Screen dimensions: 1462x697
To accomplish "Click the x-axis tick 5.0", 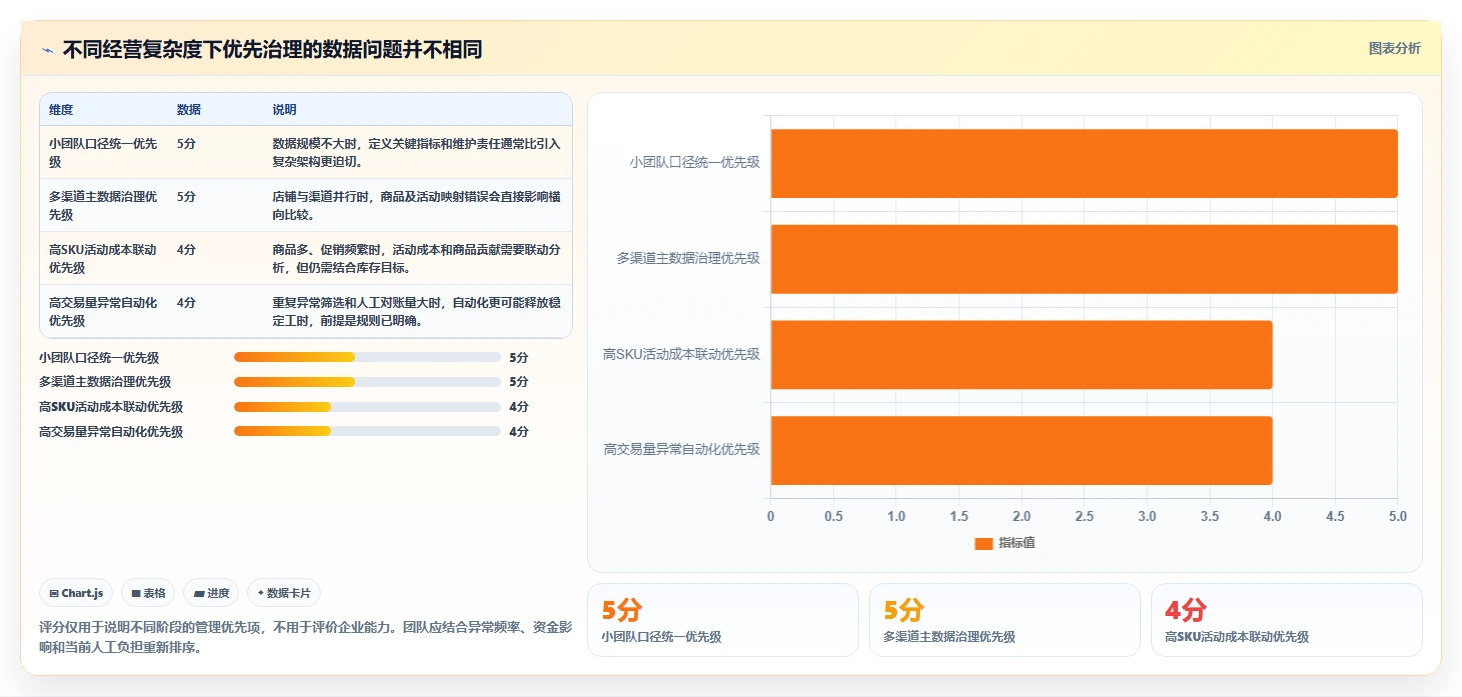I will [x=1398, y=517].
